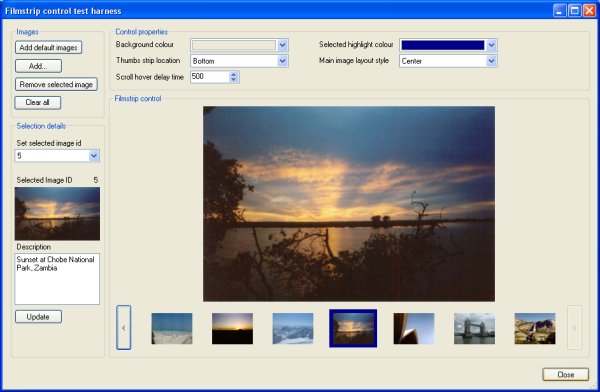The image size is (600, 392).
Task: Open the Selected highlight colour picker
Action: pyautogui.click(x=491, y=45)
